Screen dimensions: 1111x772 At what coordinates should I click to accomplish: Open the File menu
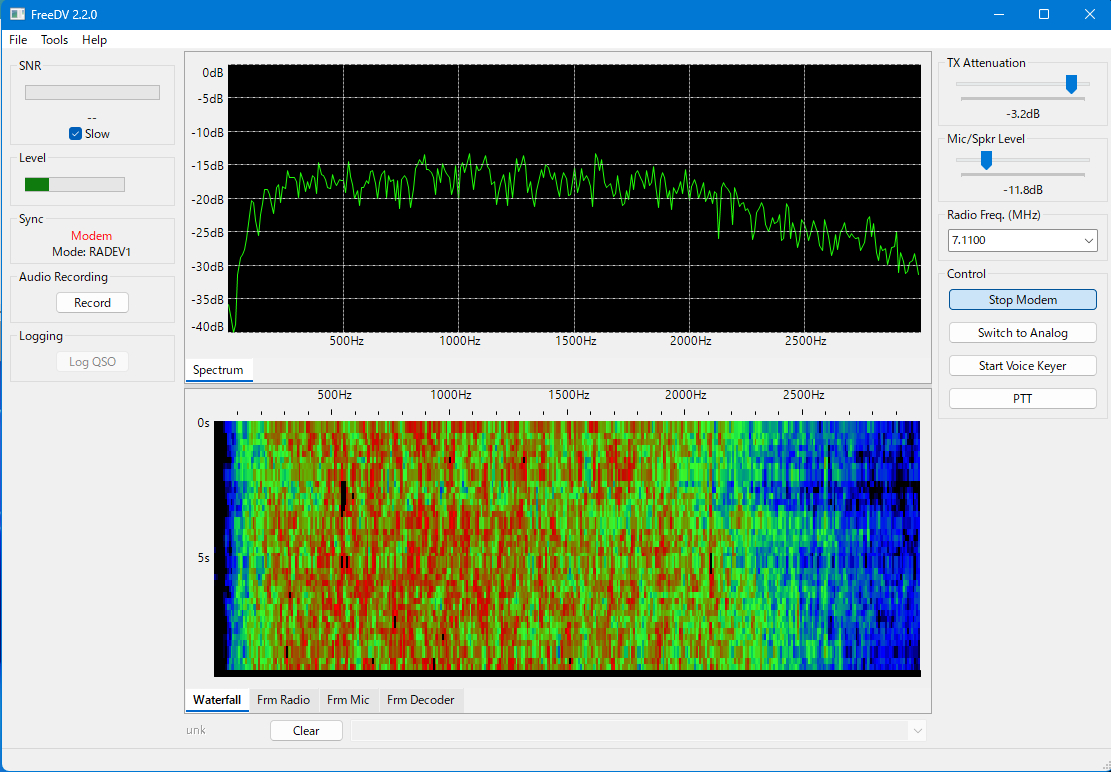pos(18,40)
